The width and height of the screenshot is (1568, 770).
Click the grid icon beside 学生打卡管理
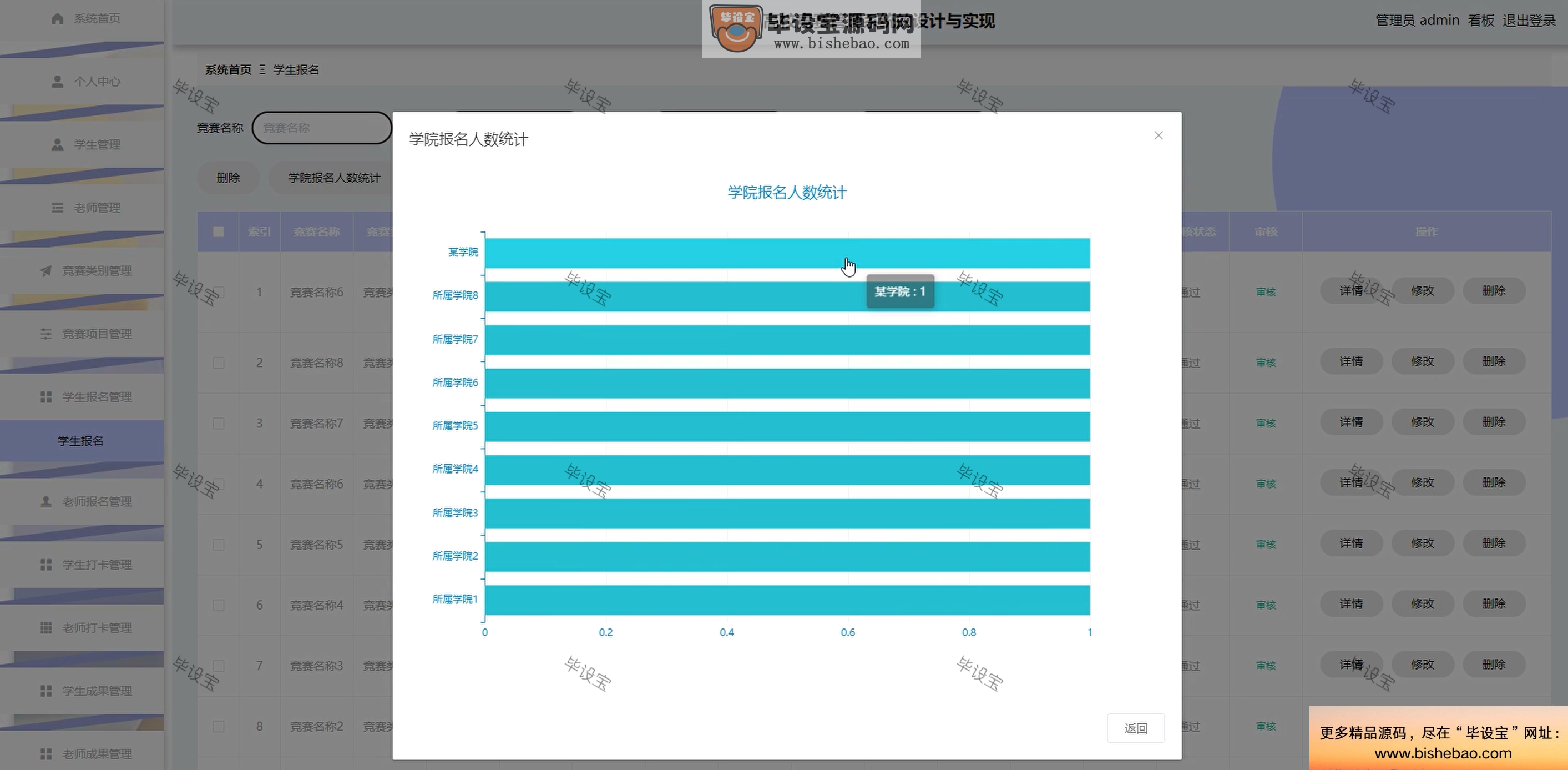45,565
